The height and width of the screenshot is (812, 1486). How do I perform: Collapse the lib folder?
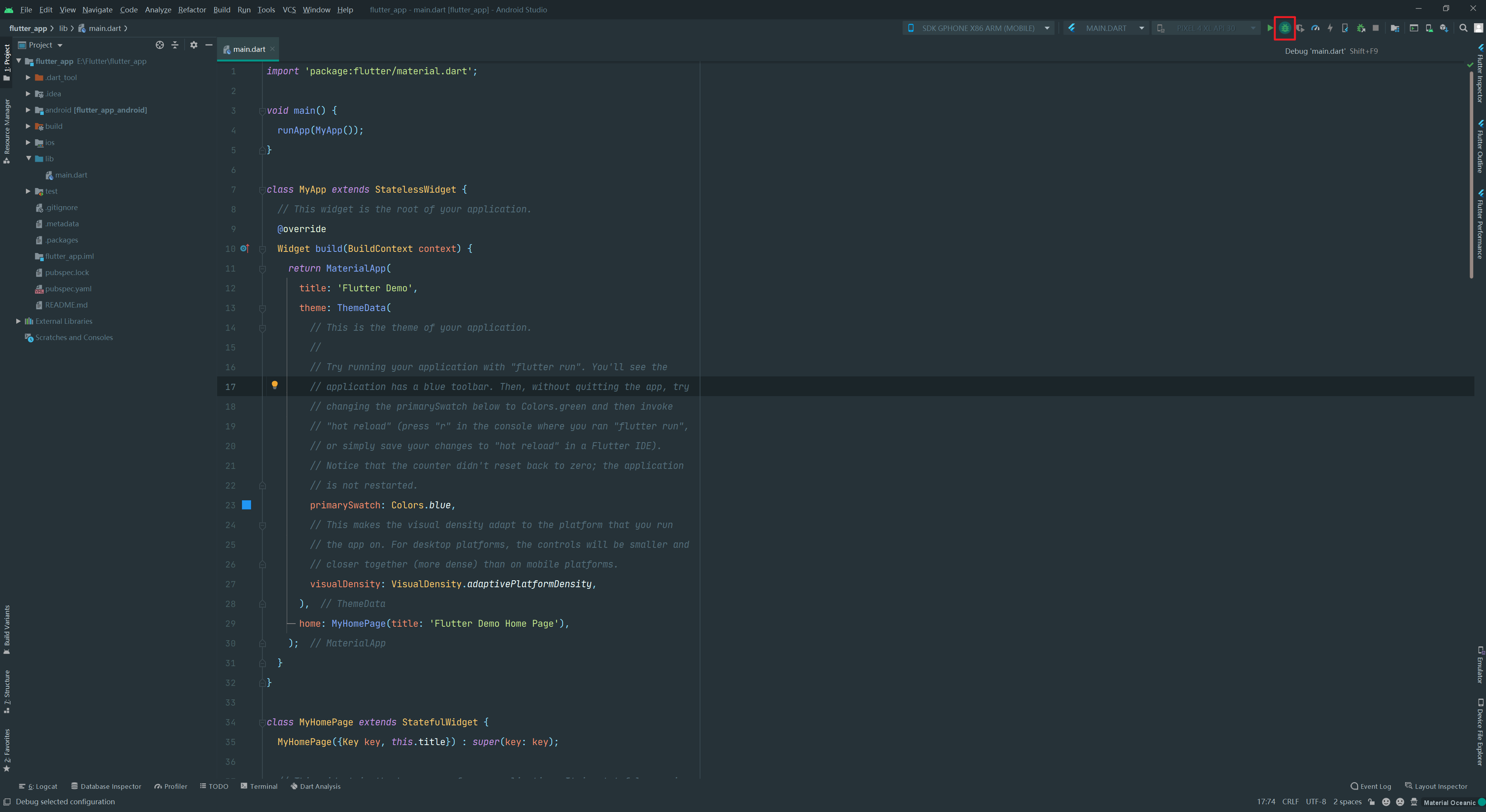[28, 158]
